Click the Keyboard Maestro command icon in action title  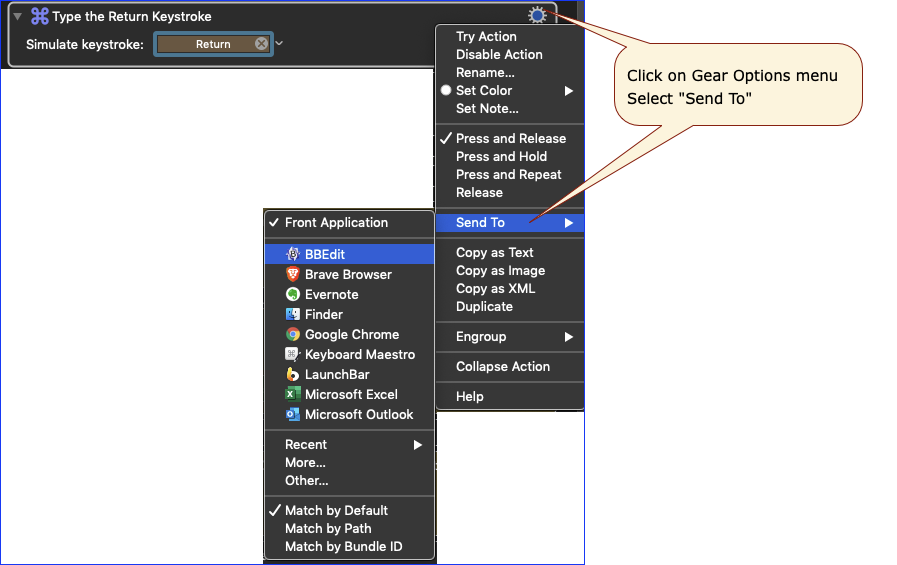tap(39, 16)
